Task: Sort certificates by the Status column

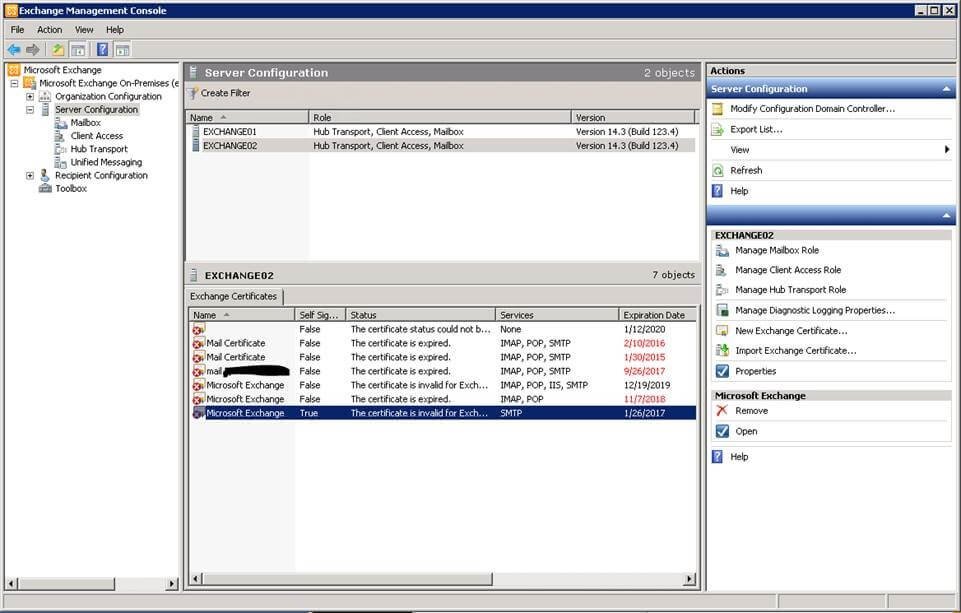Action: [x=420, y=315]
